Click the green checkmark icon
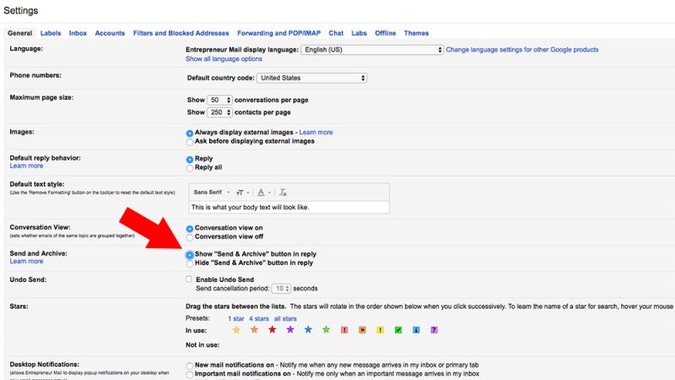675x380 pixels. click(398, 330)
